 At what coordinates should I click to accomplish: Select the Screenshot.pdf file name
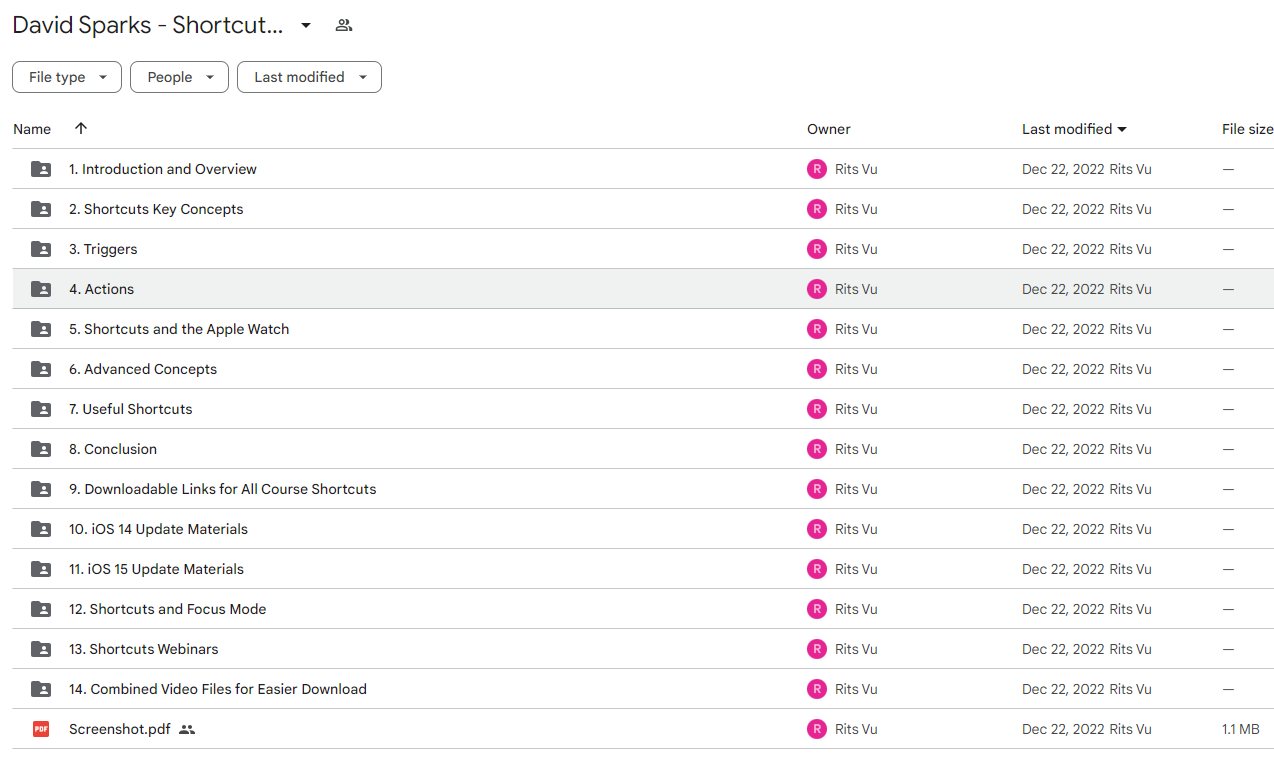coord(120,729)
